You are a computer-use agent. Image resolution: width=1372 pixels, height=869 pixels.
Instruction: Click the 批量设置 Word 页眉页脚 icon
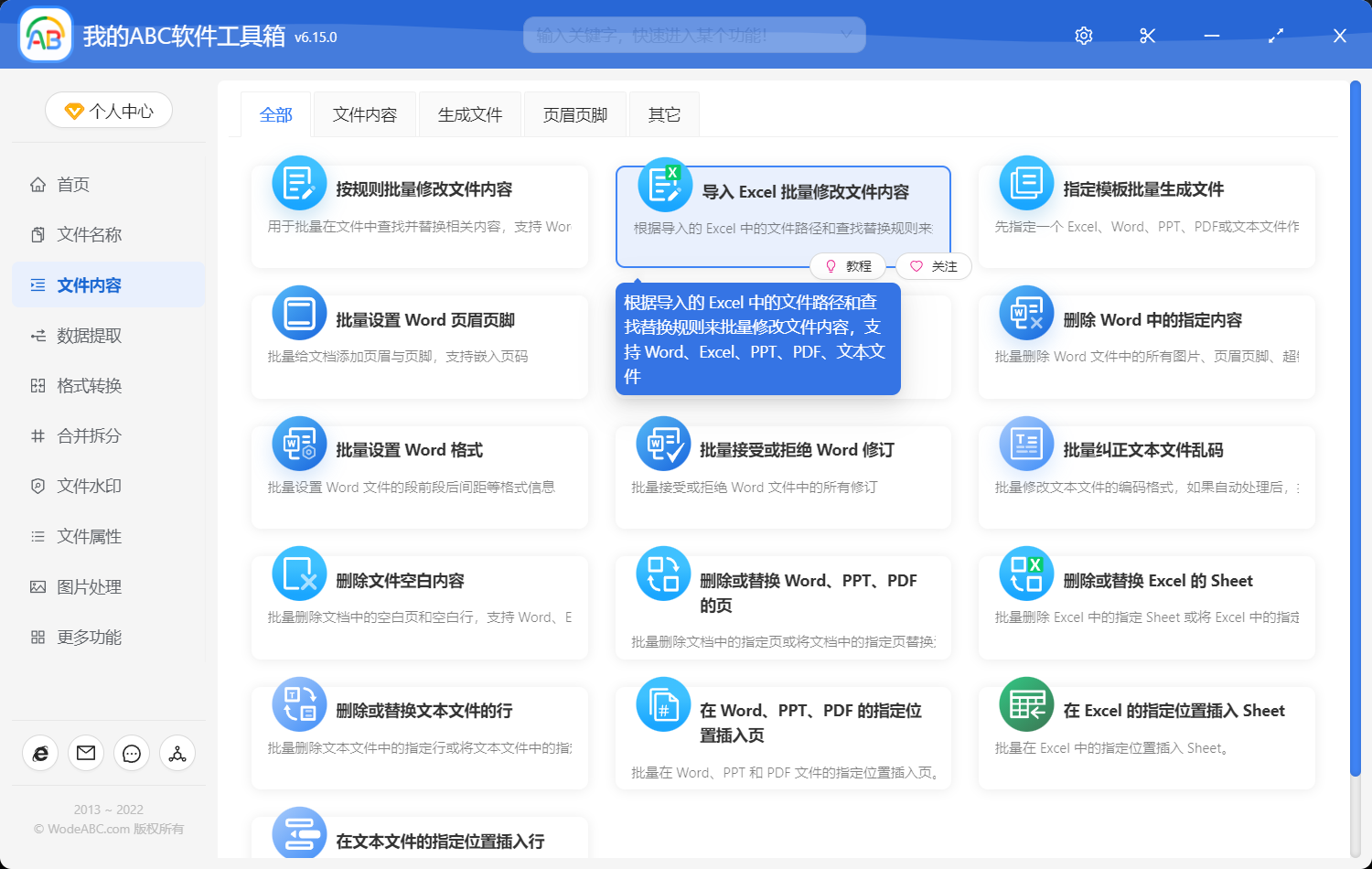(299, 314)
